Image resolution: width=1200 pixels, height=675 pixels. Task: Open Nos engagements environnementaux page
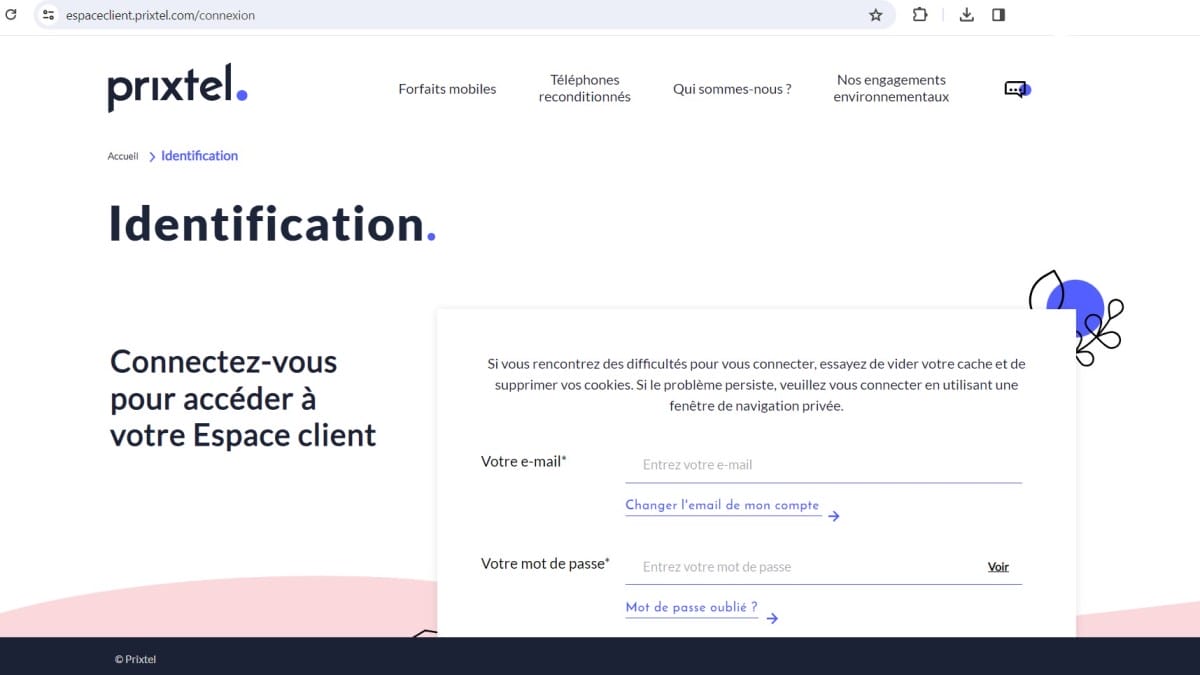pos(891,88)
